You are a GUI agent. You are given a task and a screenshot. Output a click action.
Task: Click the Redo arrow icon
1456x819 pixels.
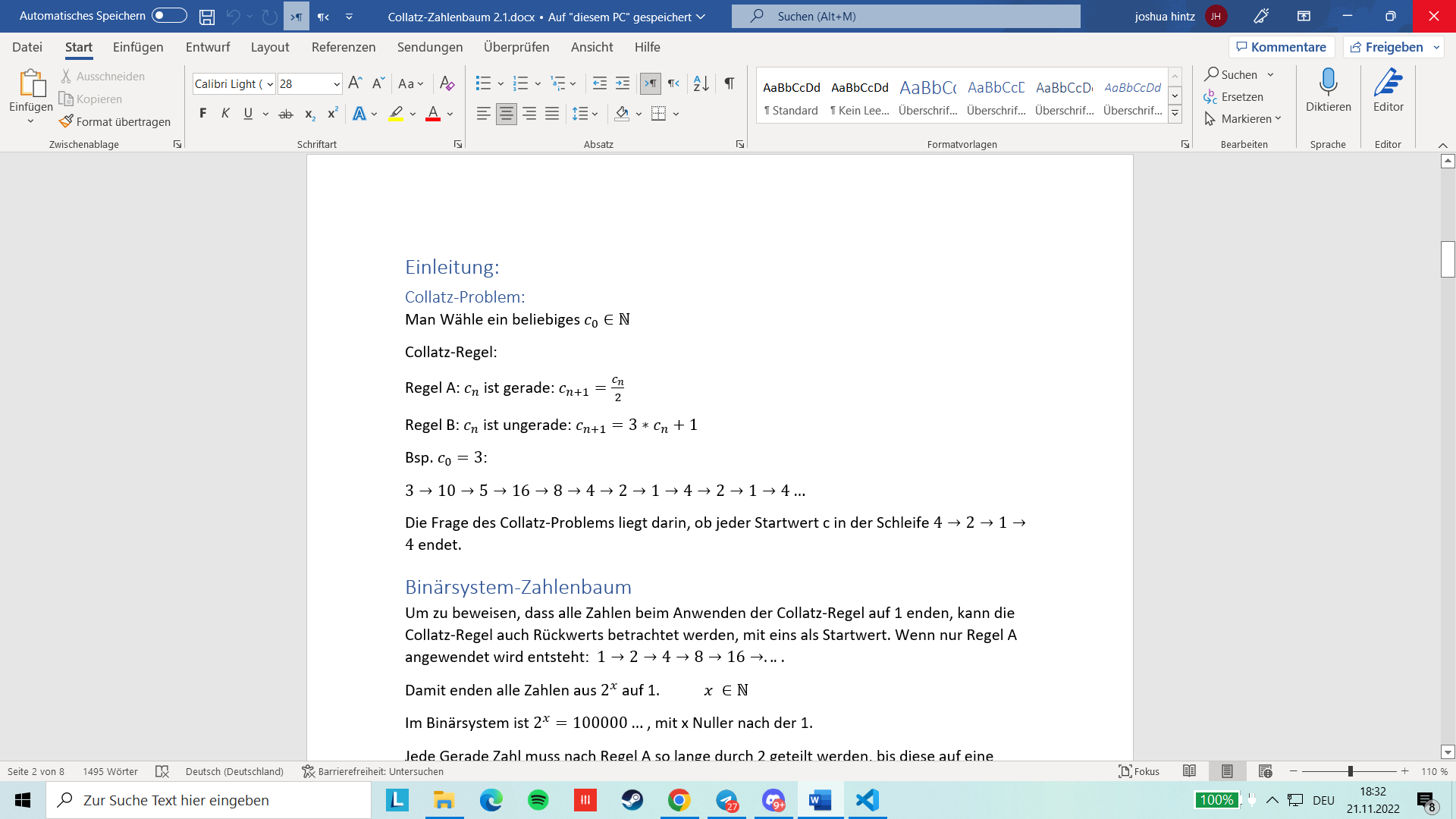pyautogui.click(x=269, y=16)
